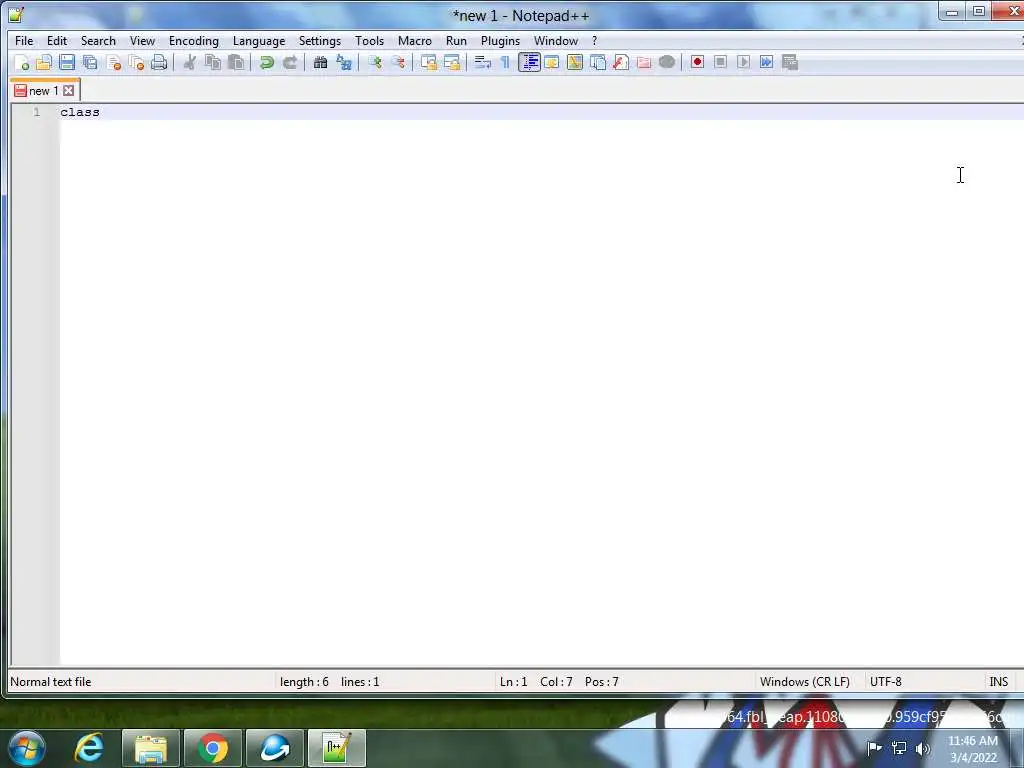The width and height of the screenshot is (1024, 768).
Task: Start macro recording with red dot icon
Action: (697, 63)
